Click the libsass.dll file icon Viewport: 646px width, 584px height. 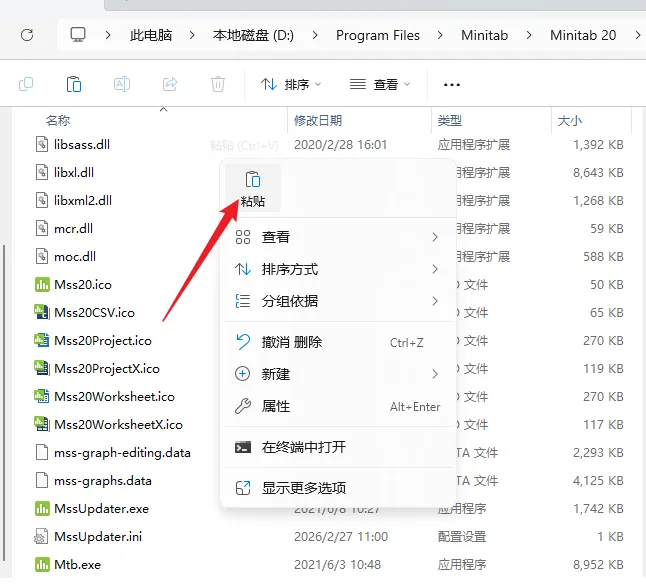[42, 145]
